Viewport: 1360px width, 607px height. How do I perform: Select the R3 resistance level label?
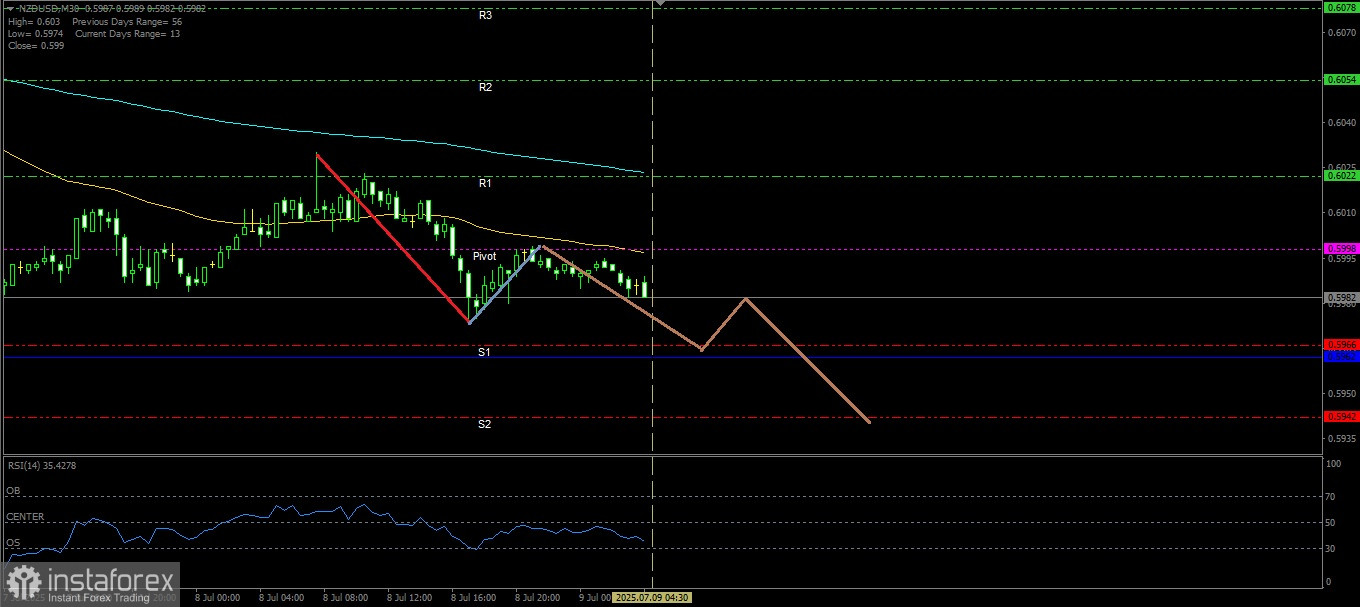tap(485, 16)
